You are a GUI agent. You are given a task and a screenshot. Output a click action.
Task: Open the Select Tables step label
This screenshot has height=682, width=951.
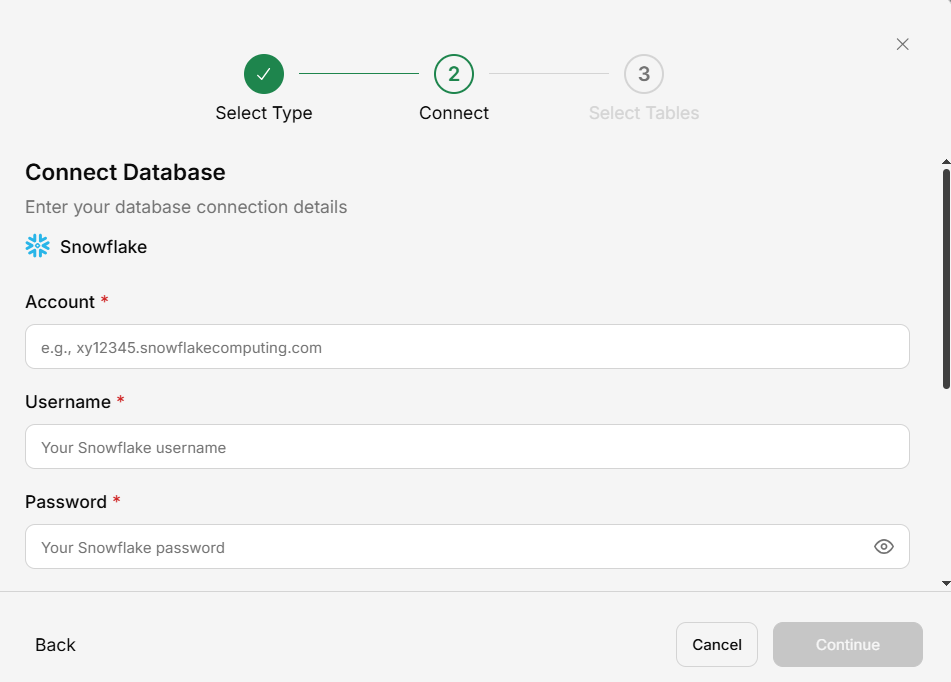[644, 113]
